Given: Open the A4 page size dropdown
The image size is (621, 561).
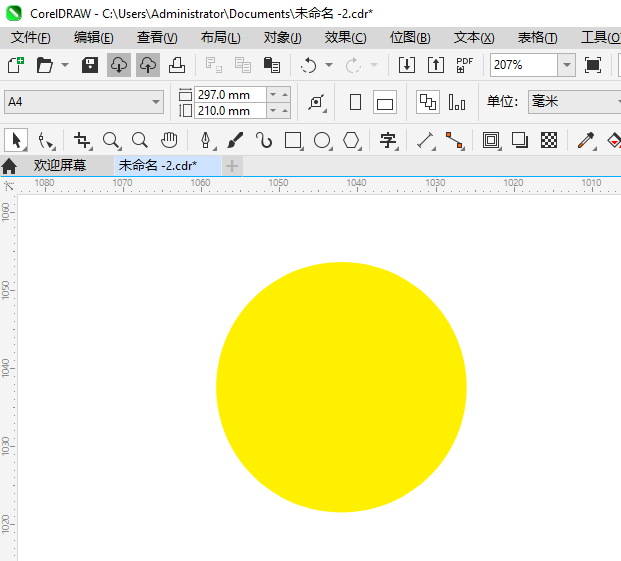Looking at the screenshot, I should (84, 102).
